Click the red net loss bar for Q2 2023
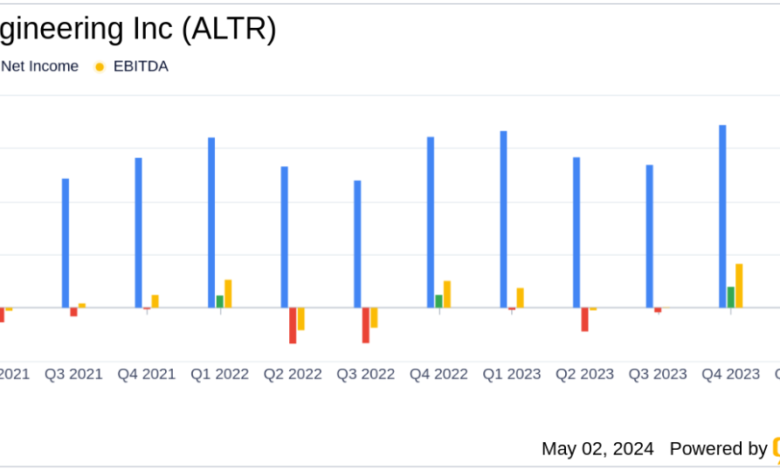 (x=585, y=320)
